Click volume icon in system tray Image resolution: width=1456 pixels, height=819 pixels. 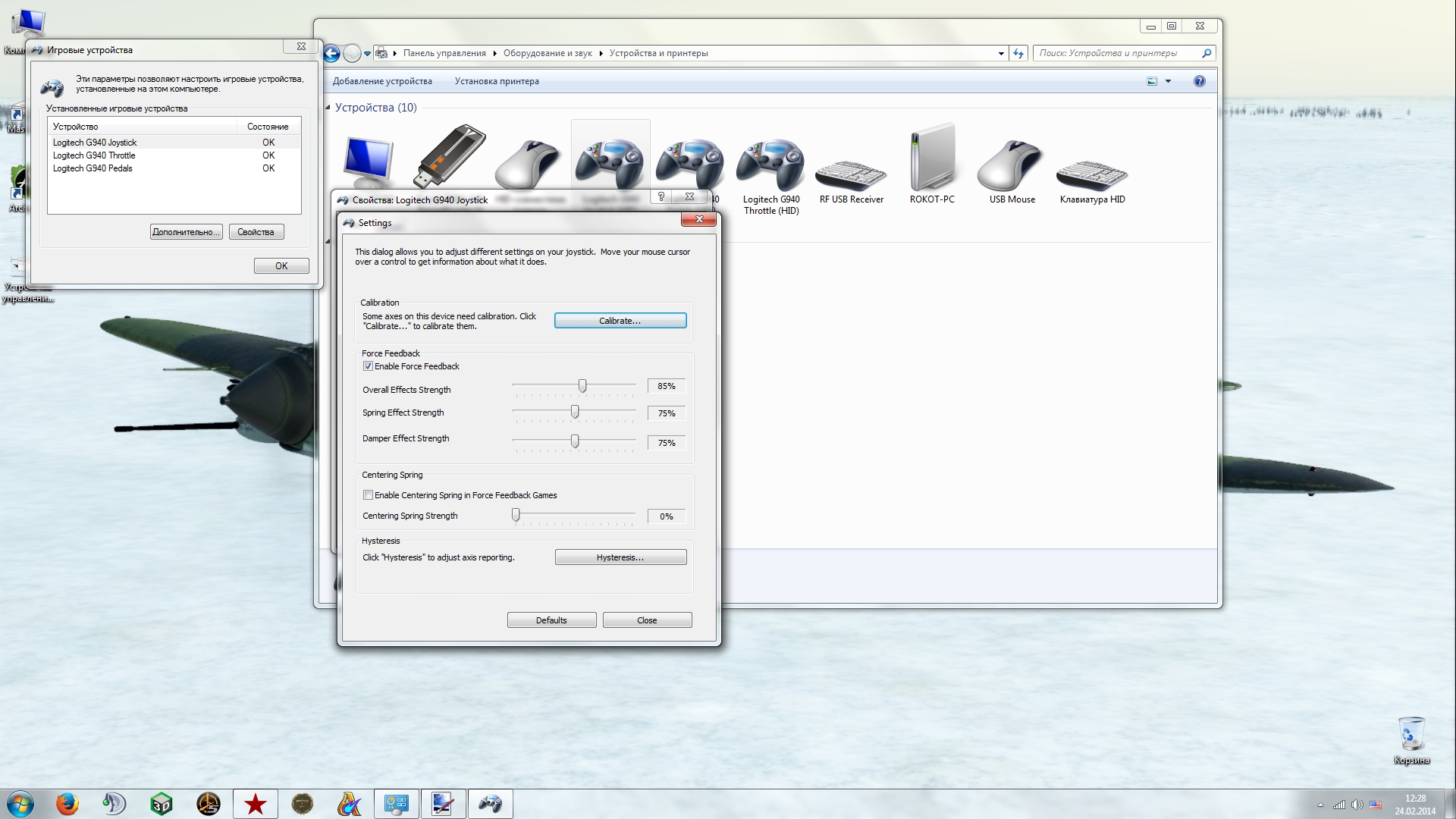[1357, 805]
